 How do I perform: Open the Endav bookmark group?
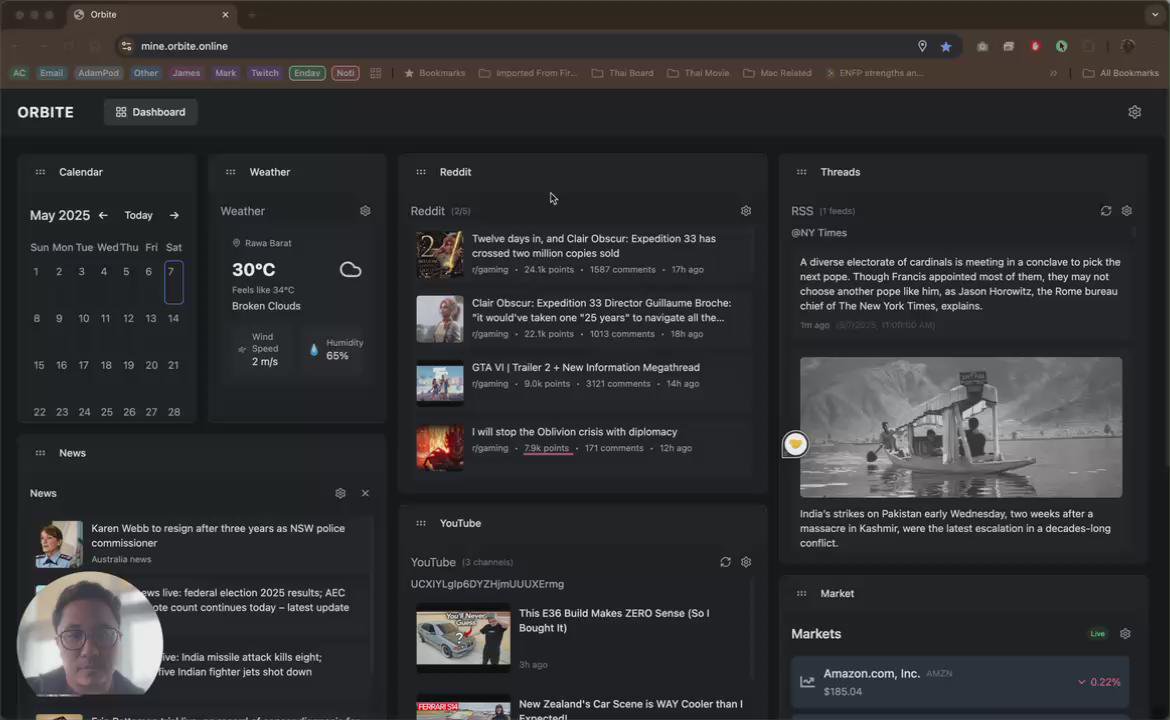click(307, 73)
